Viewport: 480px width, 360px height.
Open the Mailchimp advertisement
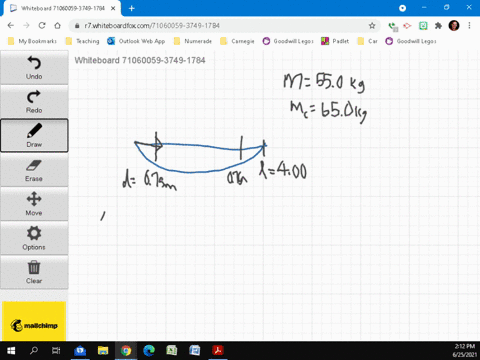tap(34, 321)
